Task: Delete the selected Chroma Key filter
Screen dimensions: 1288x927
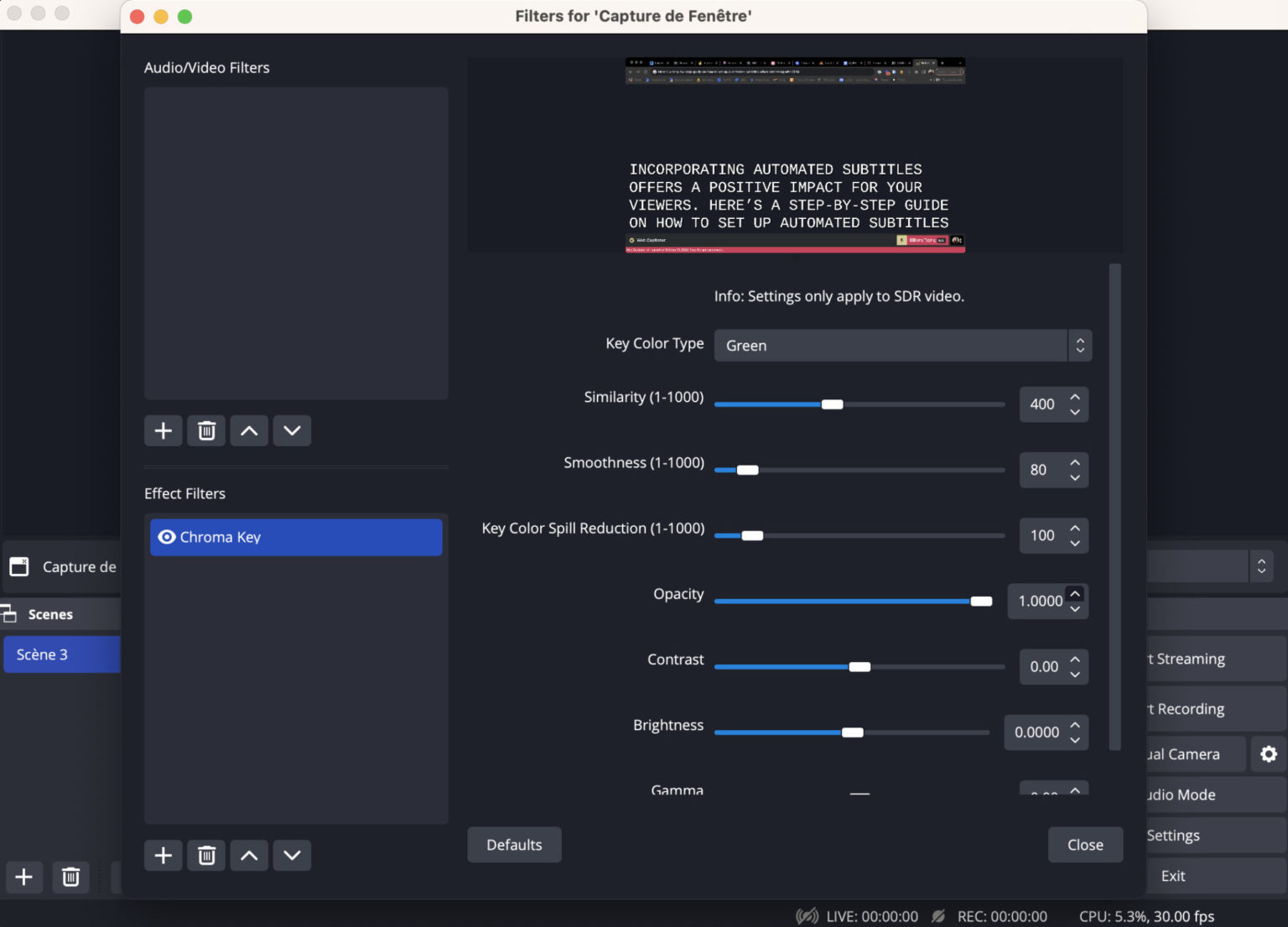Action: coord(206,855)
